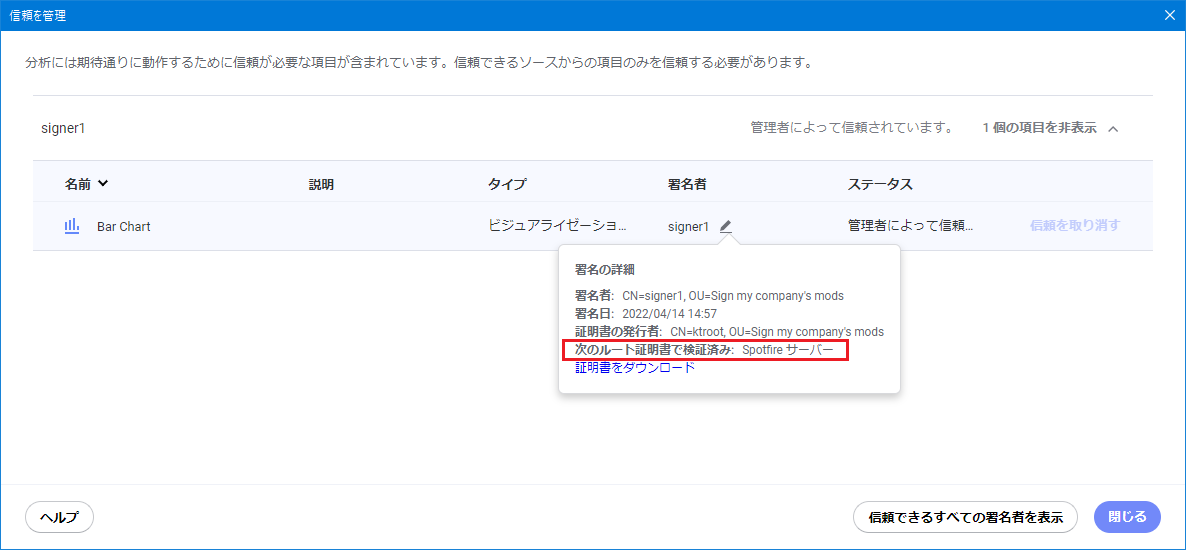Click 1 個の項目を非表示 toggle text
Screen dimensions: 1186x550
1039,128
